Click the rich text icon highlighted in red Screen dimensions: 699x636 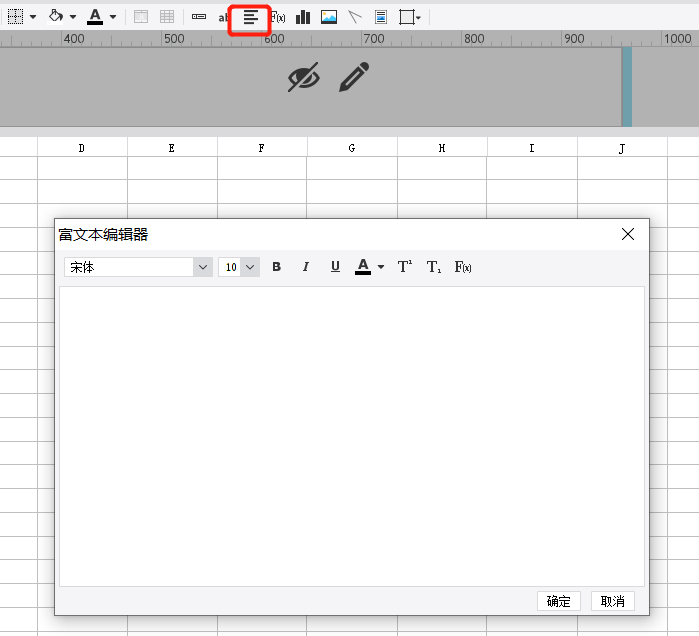[250, 17]
